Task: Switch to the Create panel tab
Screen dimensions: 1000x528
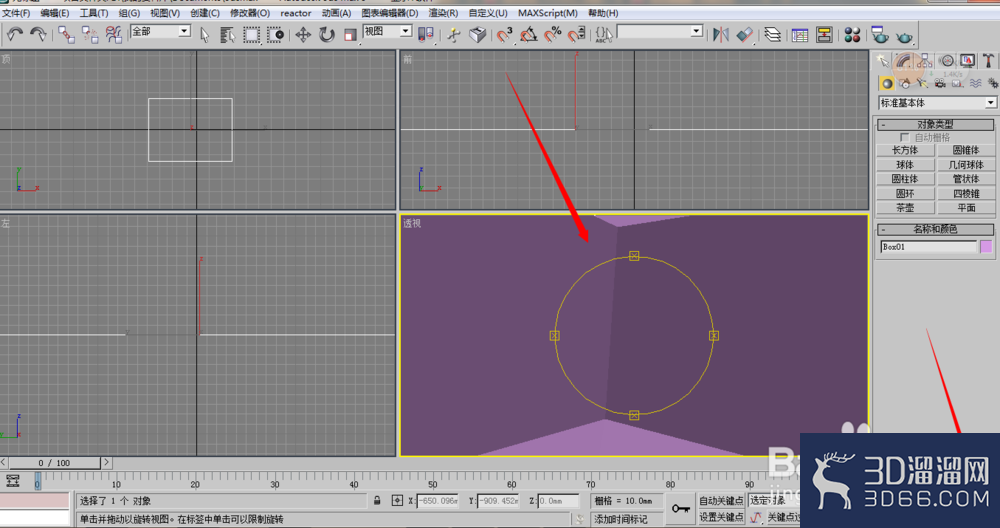Action: tap(883, 61)
